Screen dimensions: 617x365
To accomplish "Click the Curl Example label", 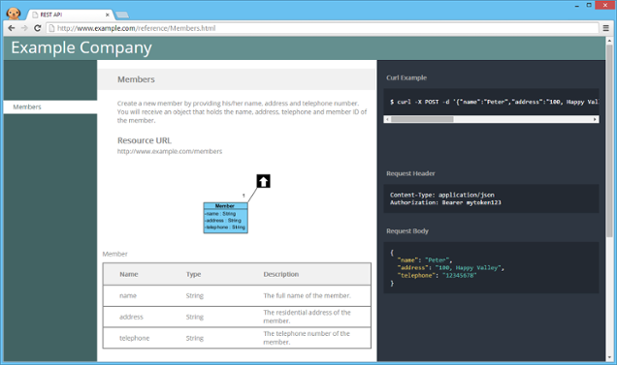I will point(406,78).
